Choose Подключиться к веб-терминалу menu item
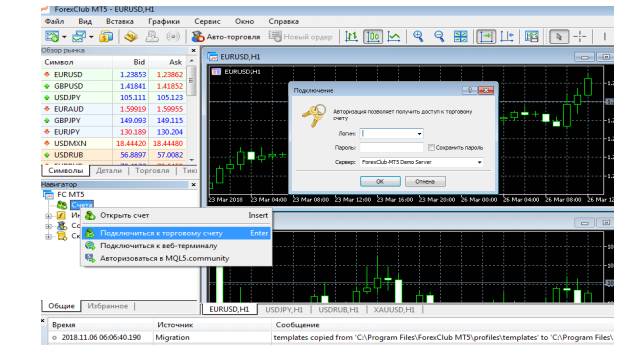Viewport: 640px width, 360px height. [x=176, y=246]
